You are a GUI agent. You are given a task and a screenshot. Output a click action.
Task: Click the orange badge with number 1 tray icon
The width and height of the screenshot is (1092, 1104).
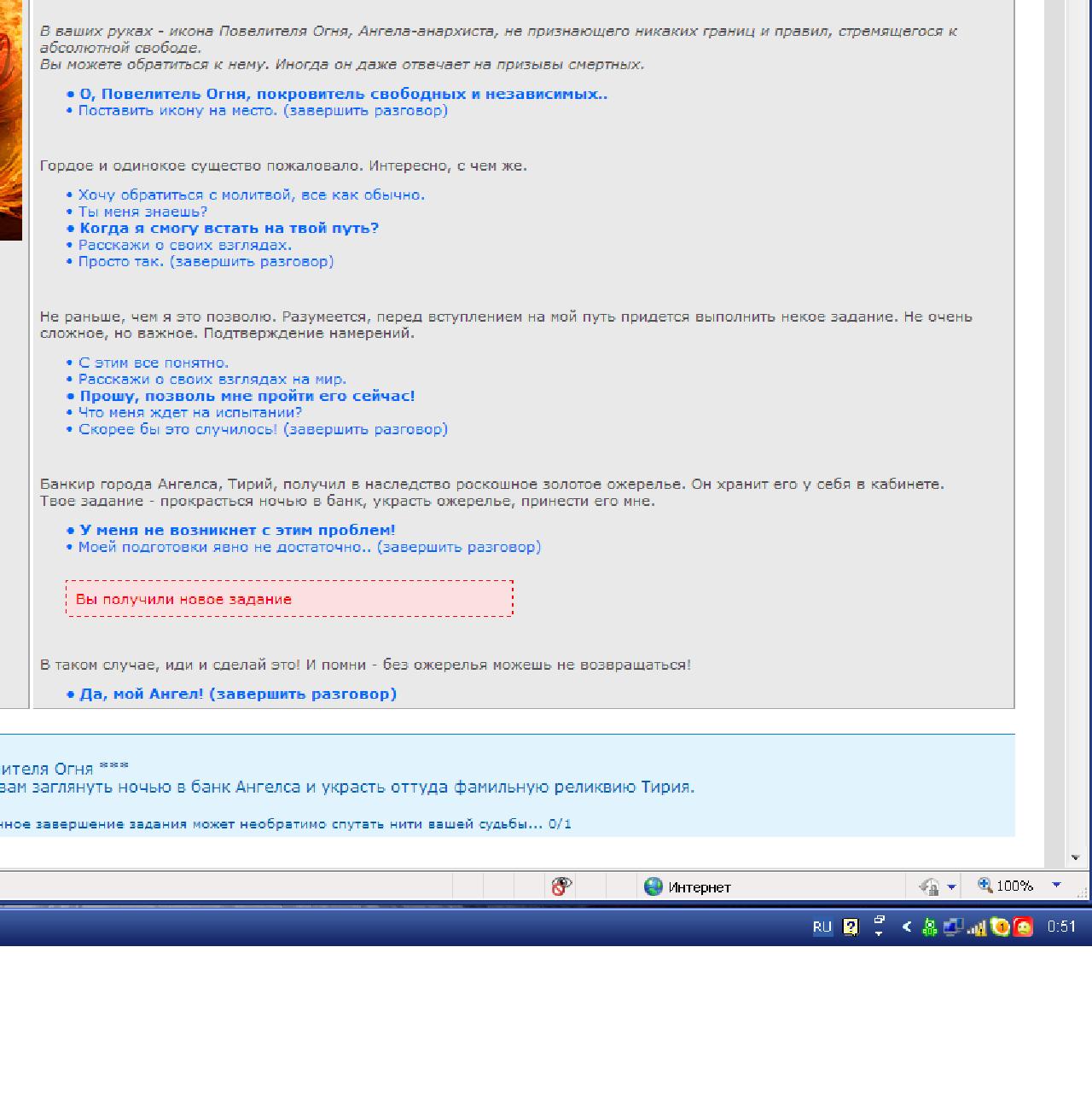pos(1000,927)
